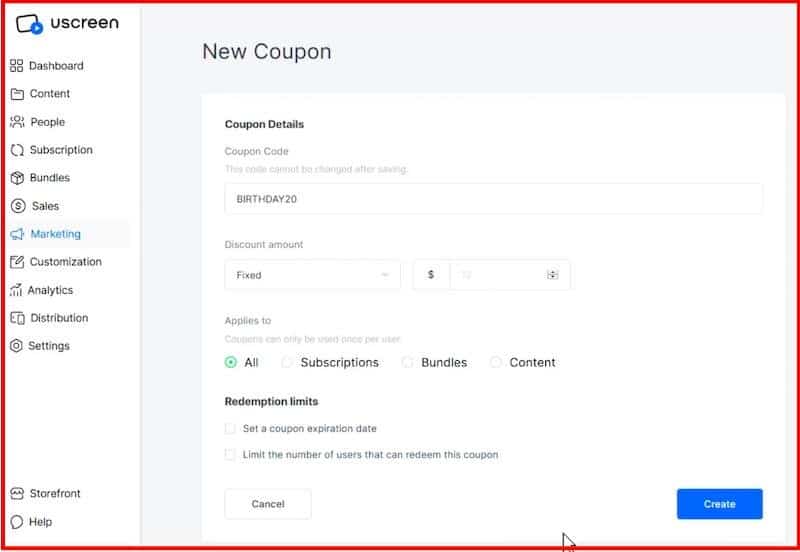Click the discount amount stepper arrows

coord(552,275)
